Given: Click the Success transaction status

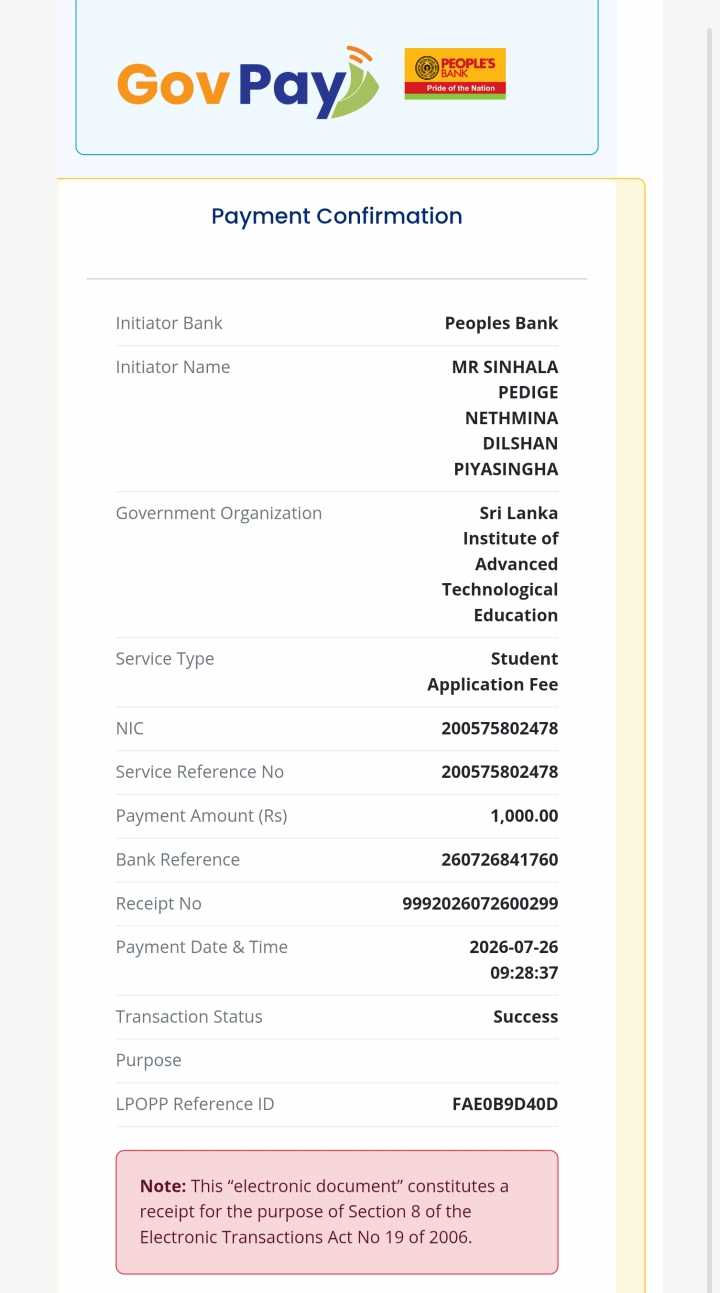Looking at the screenshot, I should 526,1017.
